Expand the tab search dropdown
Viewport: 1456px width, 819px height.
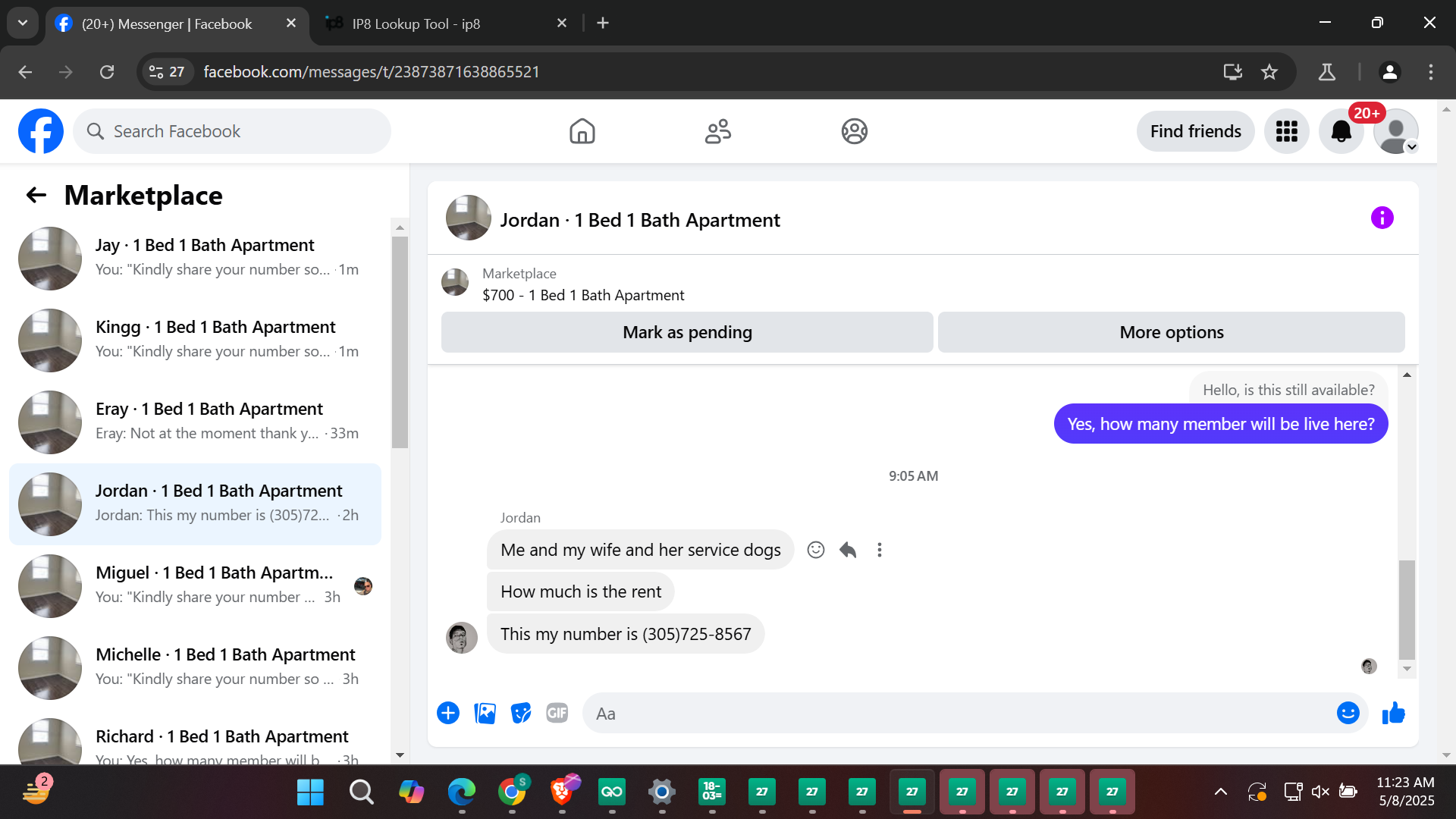tap(23, 23)
